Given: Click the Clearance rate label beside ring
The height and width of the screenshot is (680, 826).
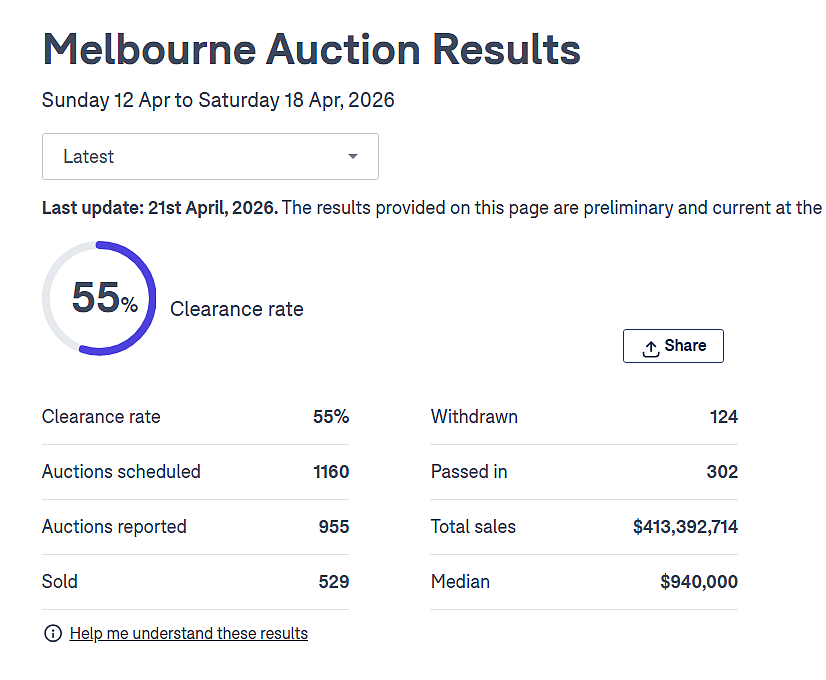Looking at the screenshot, I should pos(237,309).
